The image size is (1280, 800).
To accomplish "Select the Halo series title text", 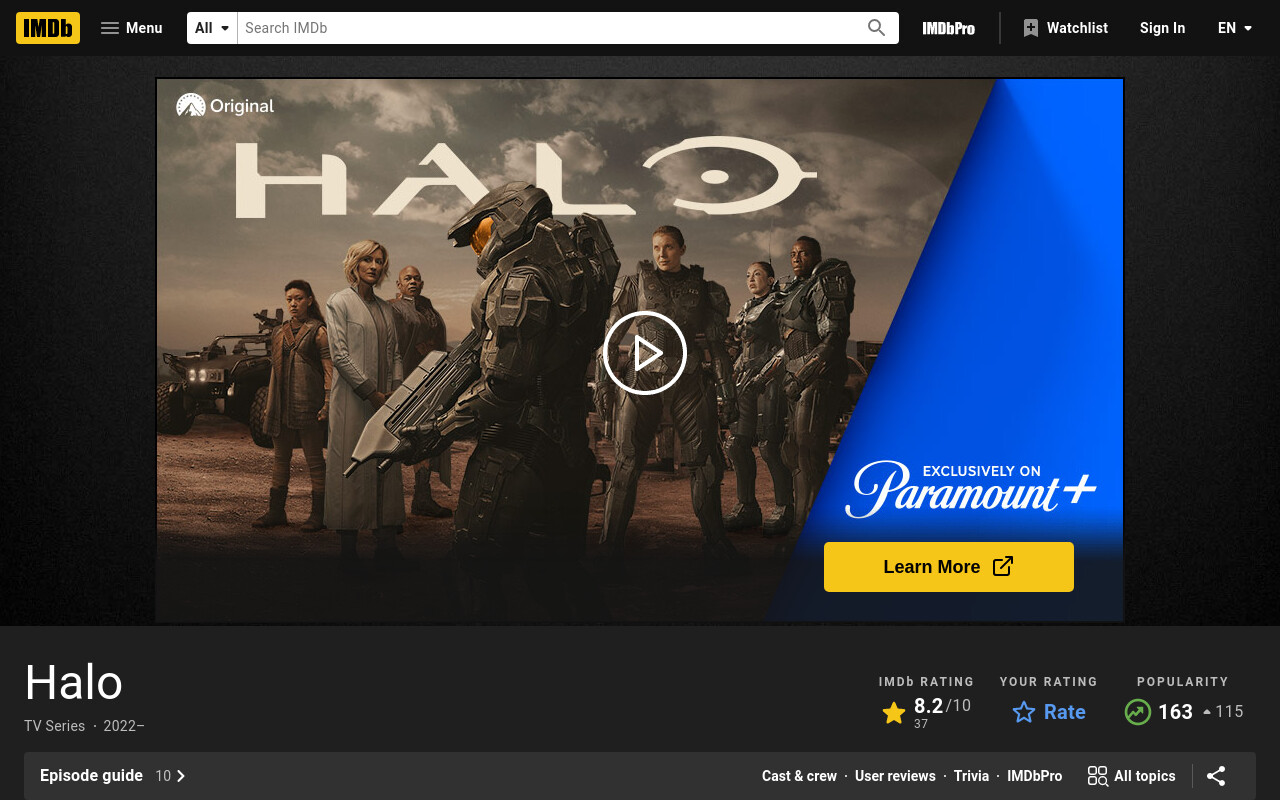I will 74,683.
